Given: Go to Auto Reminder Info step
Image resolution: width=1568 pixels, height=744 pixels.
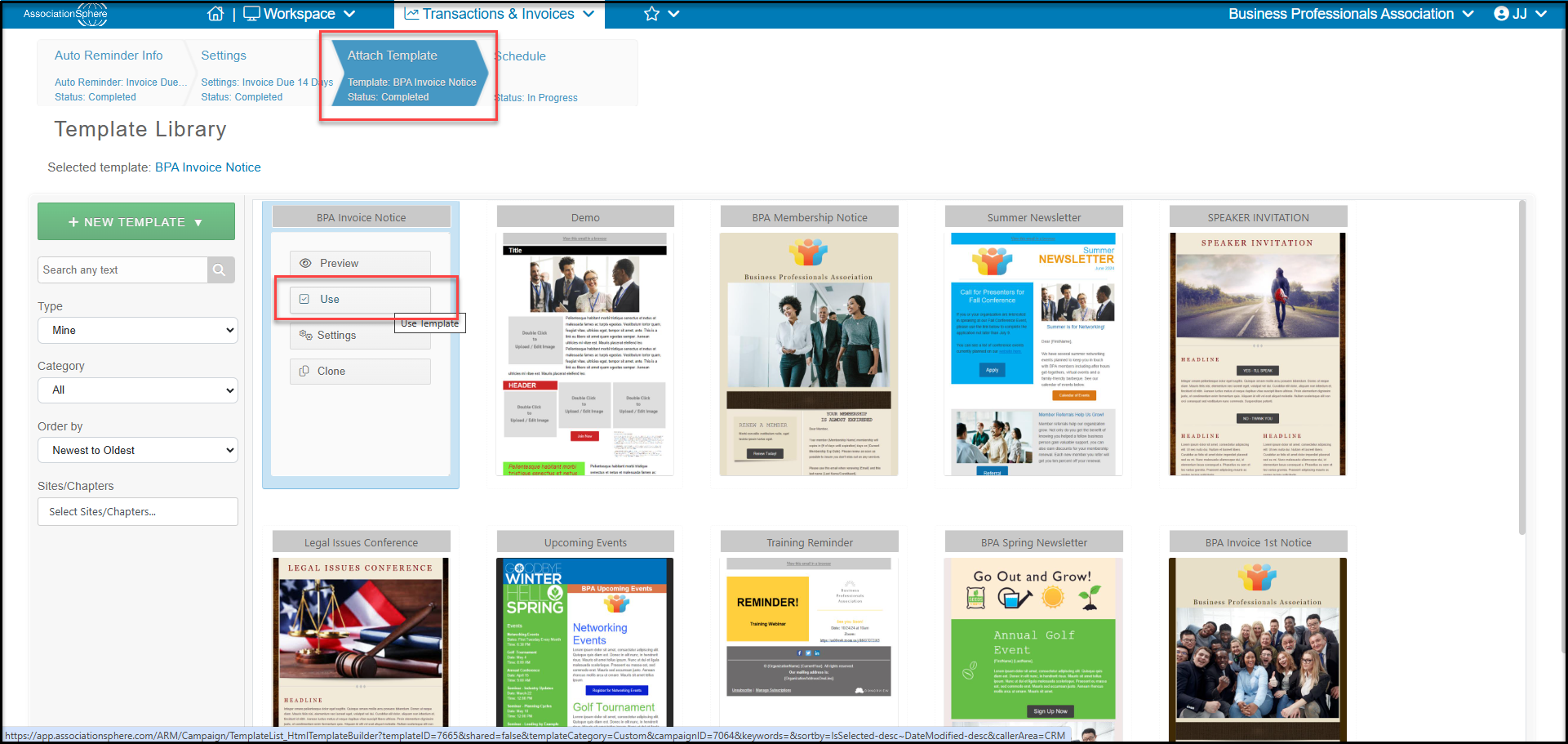Looking at the screenshot, I should point(109,56).
